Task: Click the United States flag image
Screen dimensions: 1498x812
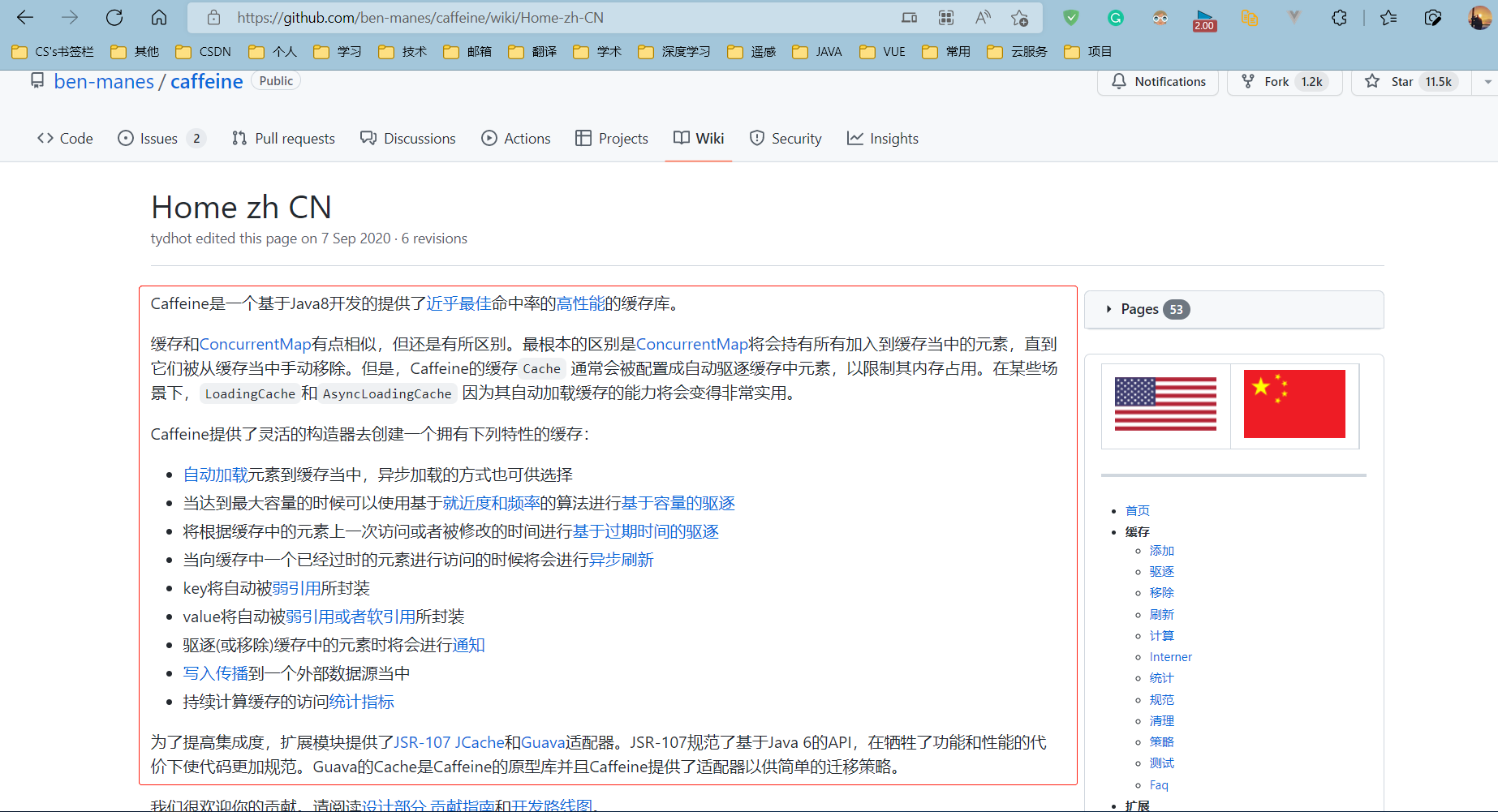Action: click(x=1165, y=404)
